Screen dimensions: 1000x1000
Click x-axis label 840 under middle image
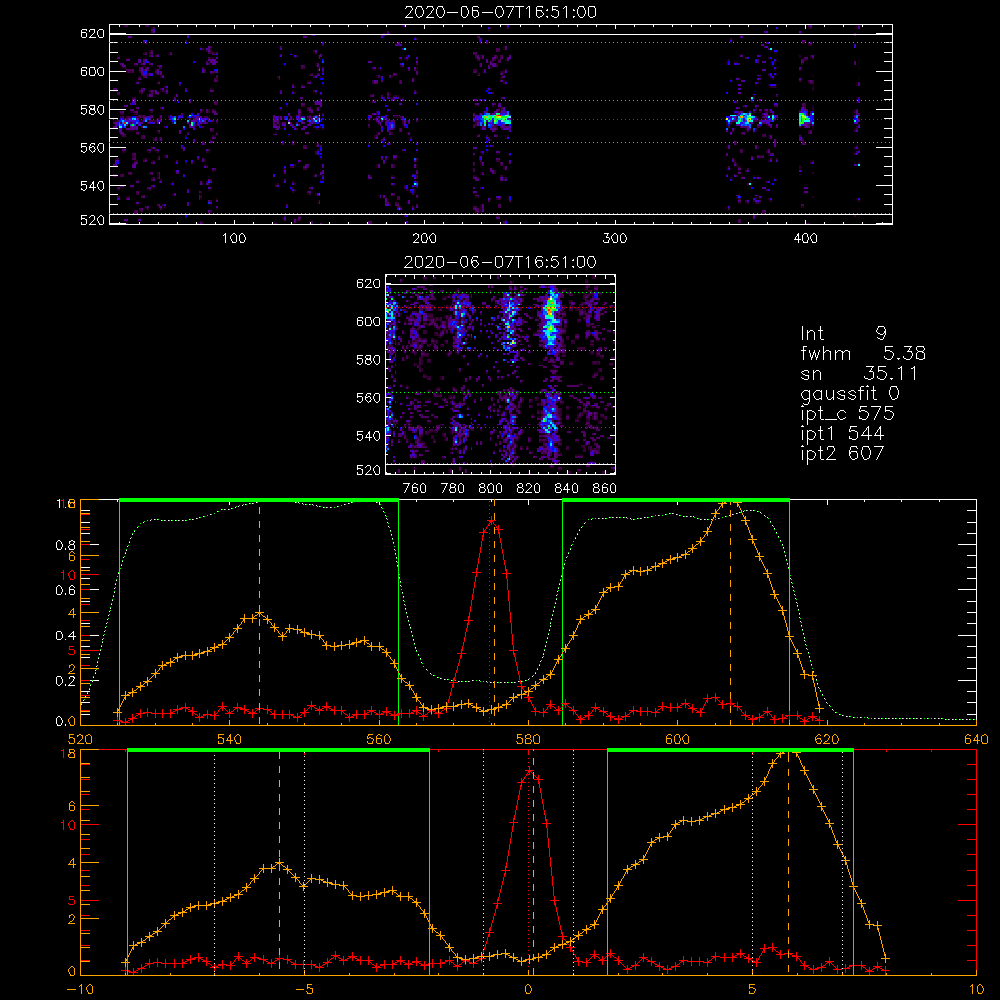(566, 489)
